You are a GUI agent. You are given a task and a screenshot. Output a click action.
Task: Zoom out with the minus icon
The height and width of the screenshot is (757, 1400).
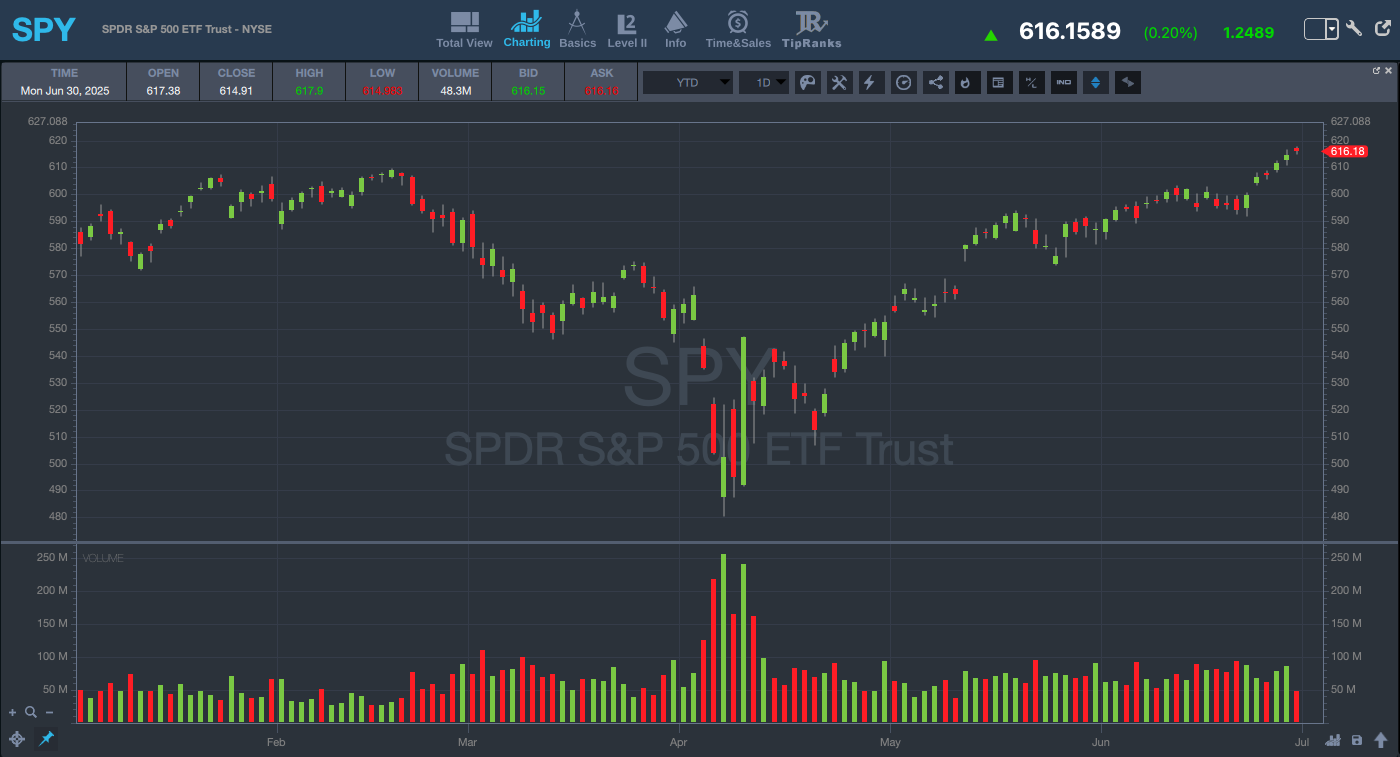point(49,713)
